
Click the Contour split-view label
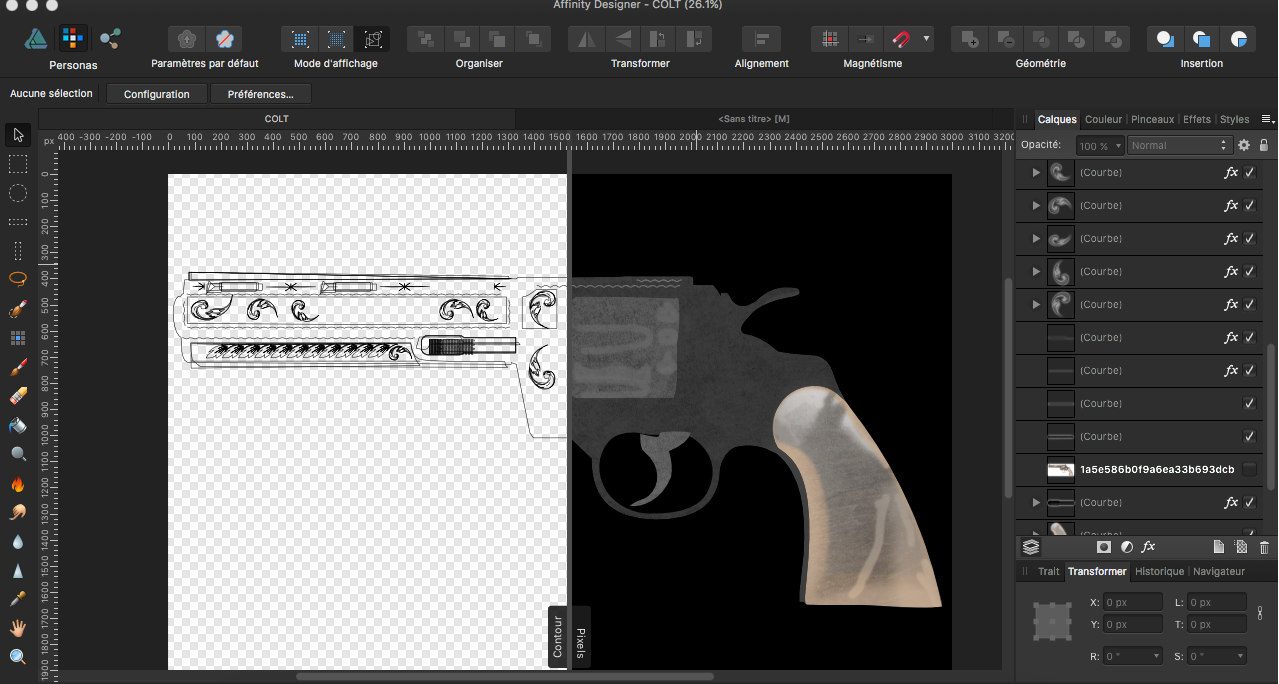click(x=558, y=636)
